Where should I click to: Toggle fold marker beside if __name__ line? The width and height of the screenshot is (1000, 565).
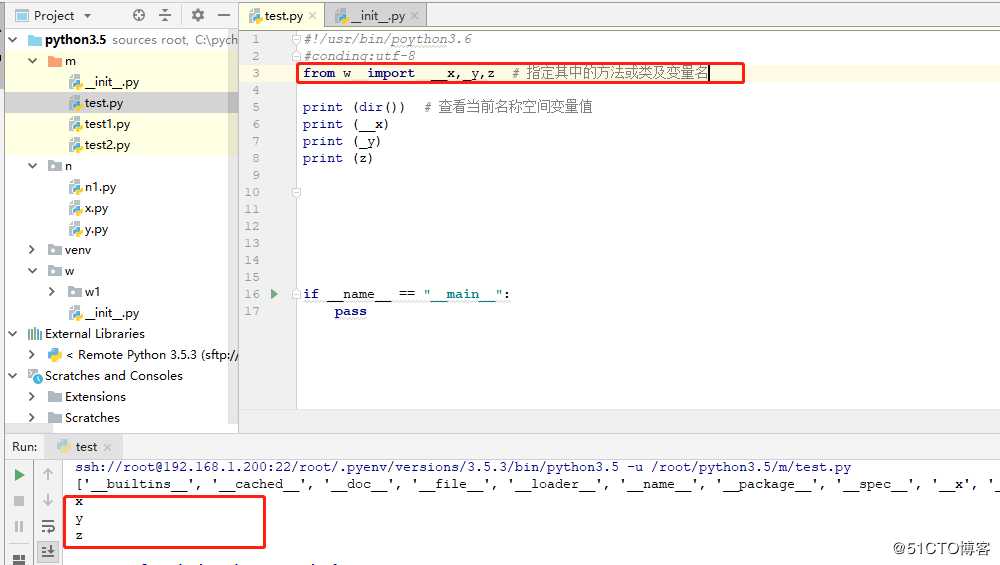pyautogui.click(x=296, y=294)
